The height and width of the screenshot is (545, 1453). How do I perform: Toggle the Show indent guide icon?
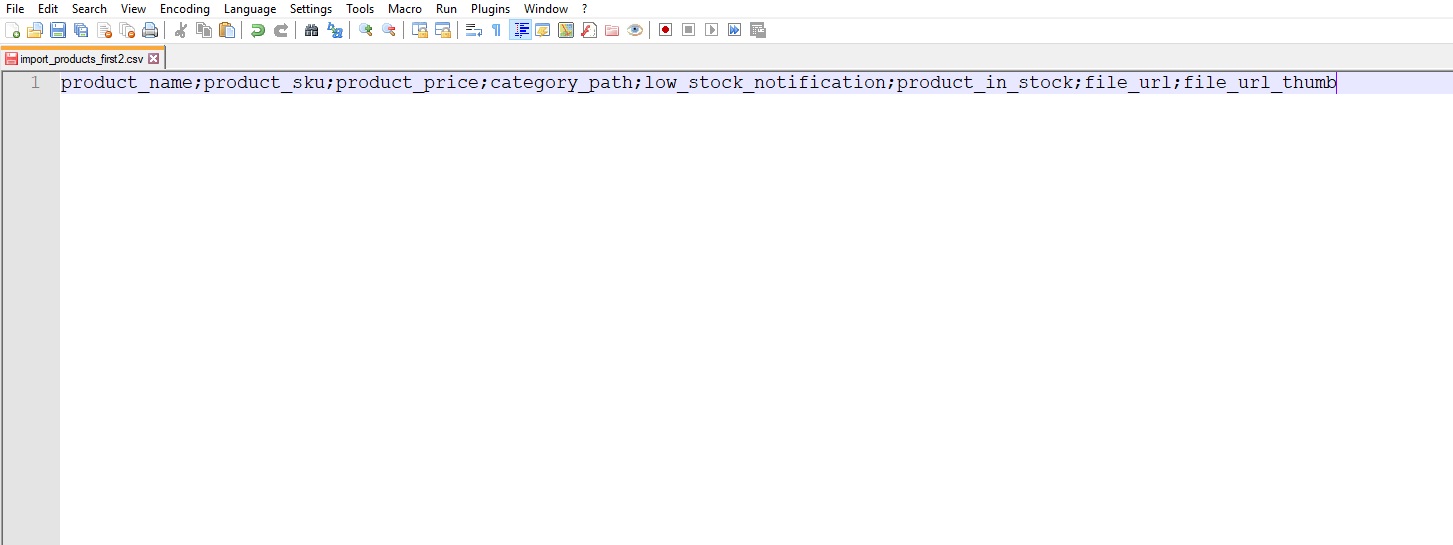pos(520,30)
